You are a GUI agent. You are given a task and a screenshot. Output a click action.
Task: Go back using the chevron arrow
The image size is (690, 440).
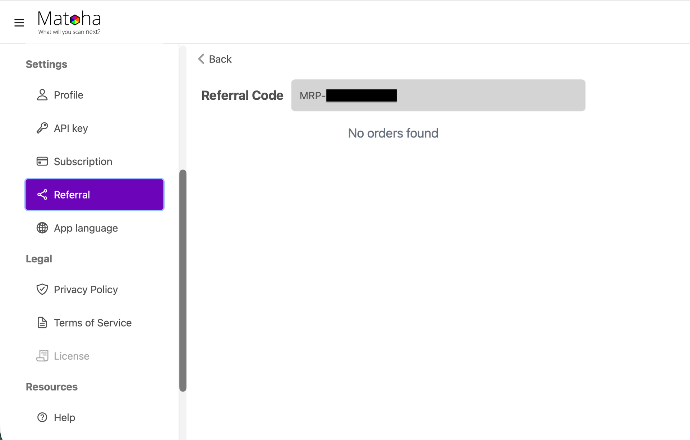click(x=202, y=59)
